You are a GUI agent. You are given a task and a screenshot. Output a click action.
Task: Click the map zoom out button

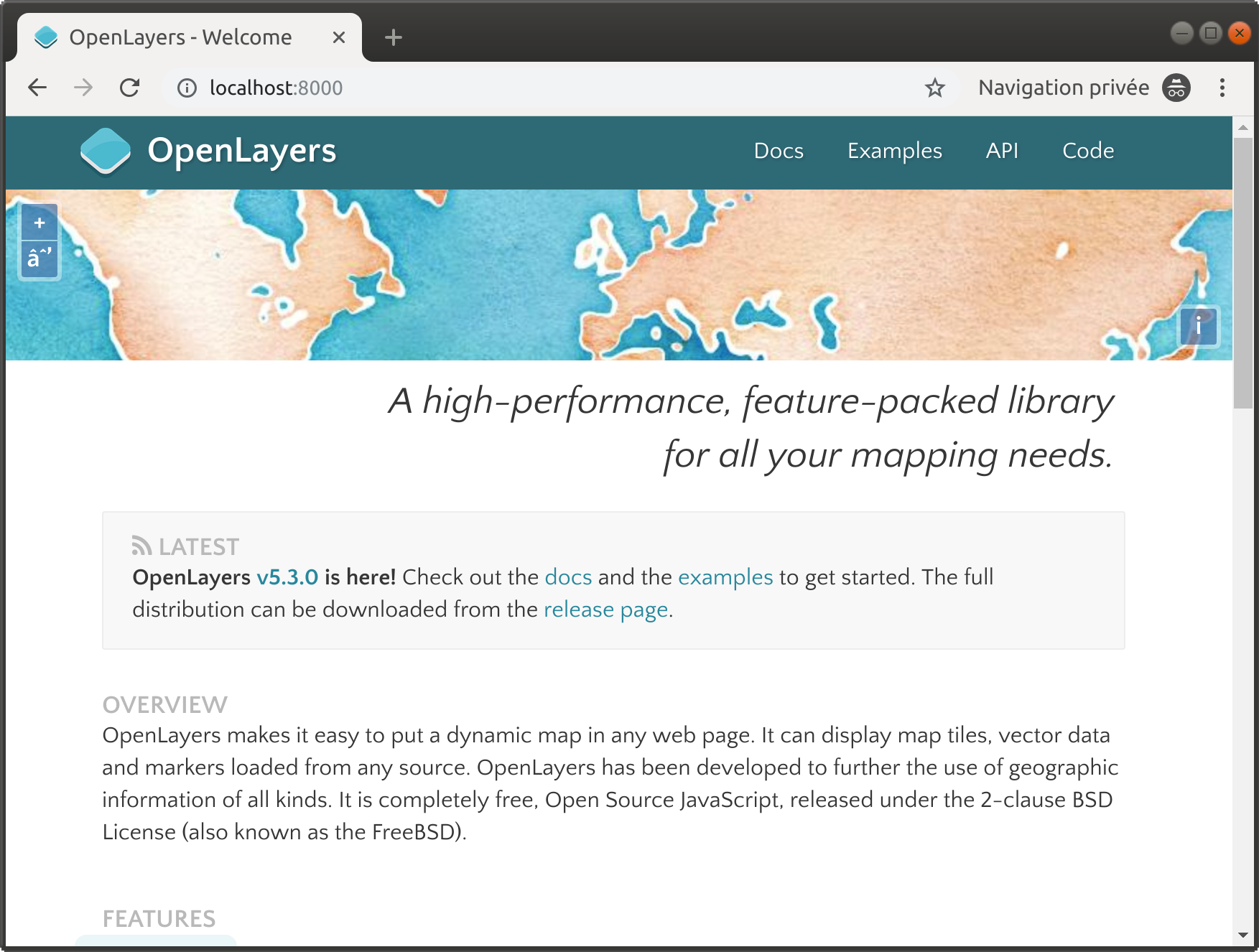pos(40,258)
